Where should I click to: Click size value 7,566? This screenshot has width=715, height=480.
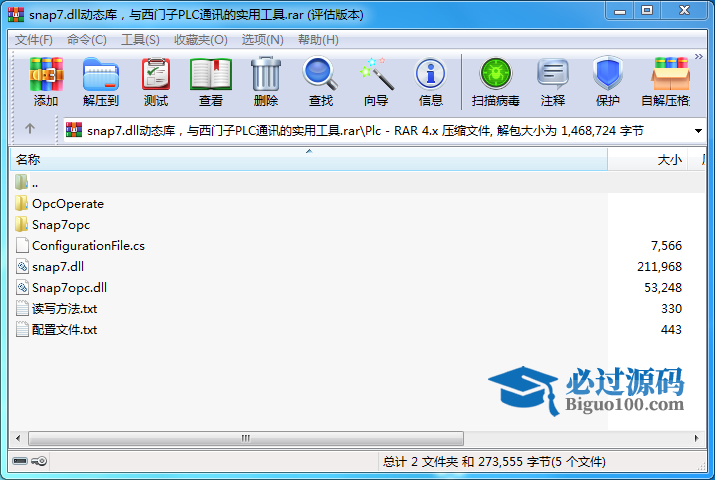tap(666, 246)
